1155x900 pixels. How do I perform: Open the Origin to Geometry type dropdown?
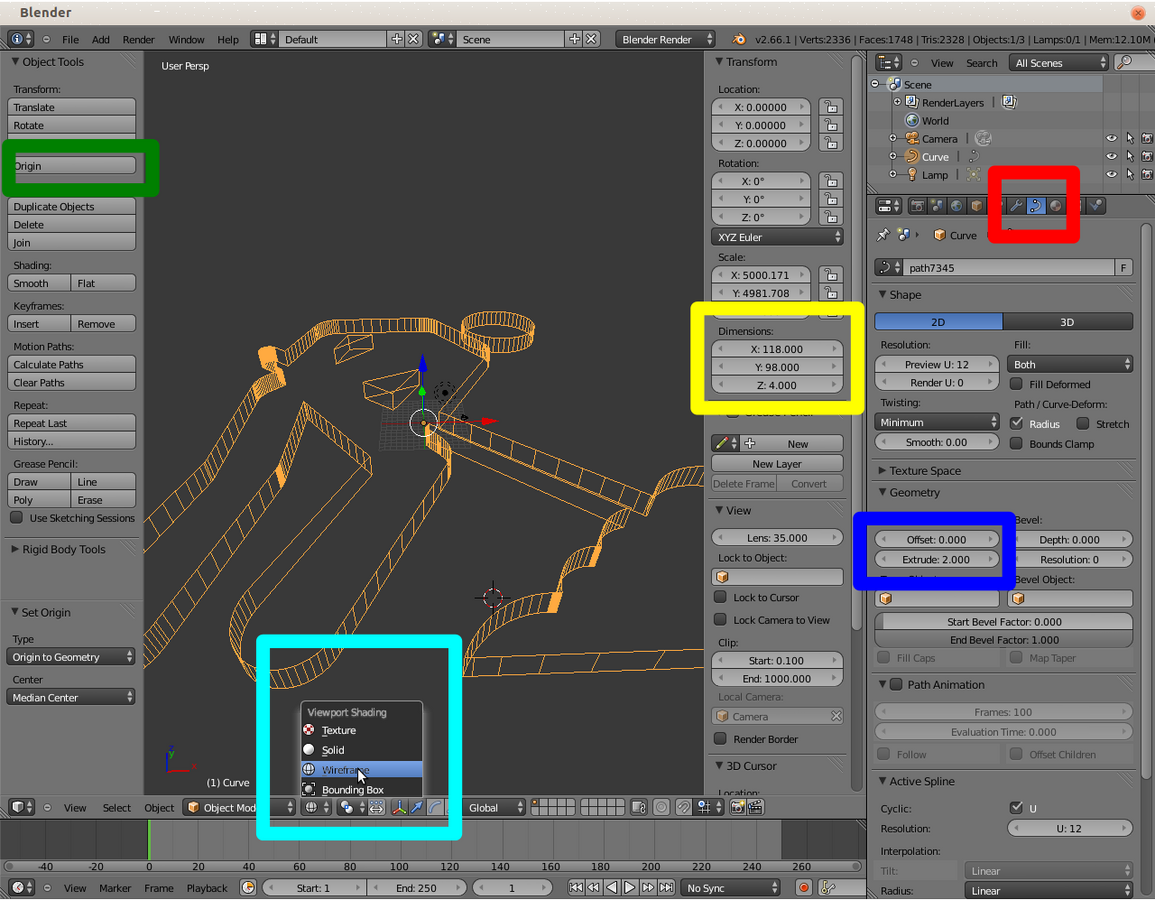[x=71, y=657]
